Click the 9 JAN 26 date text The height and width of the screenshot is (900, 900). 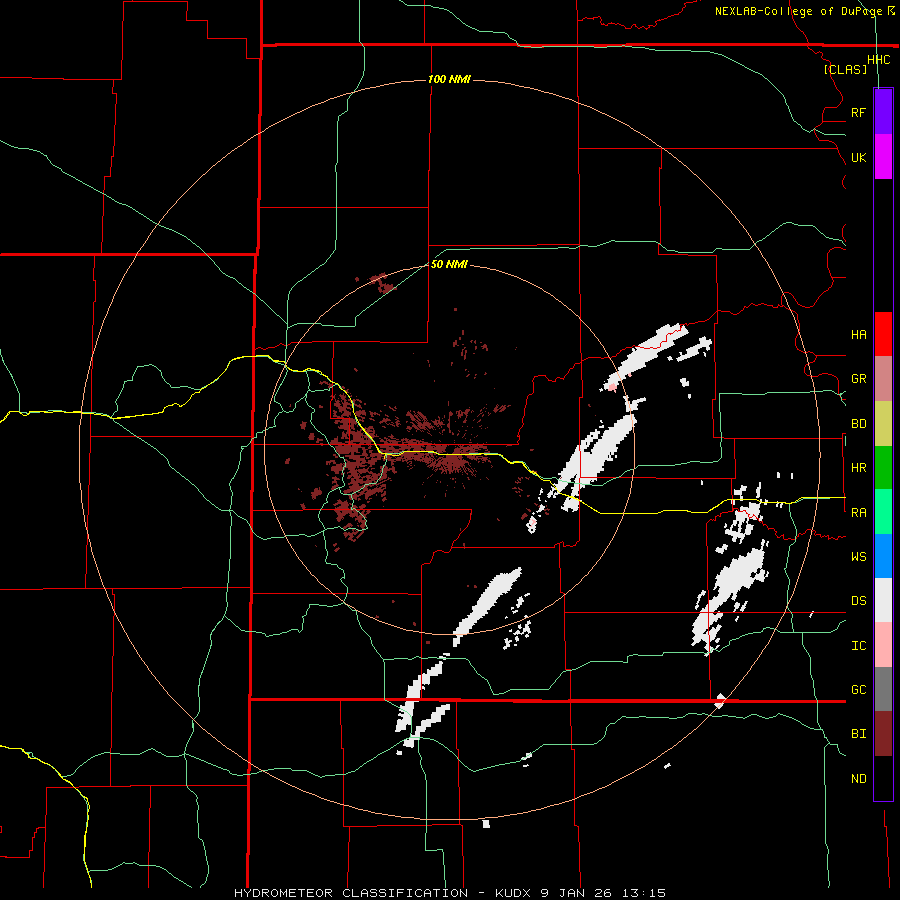click(x=576, y=893)
